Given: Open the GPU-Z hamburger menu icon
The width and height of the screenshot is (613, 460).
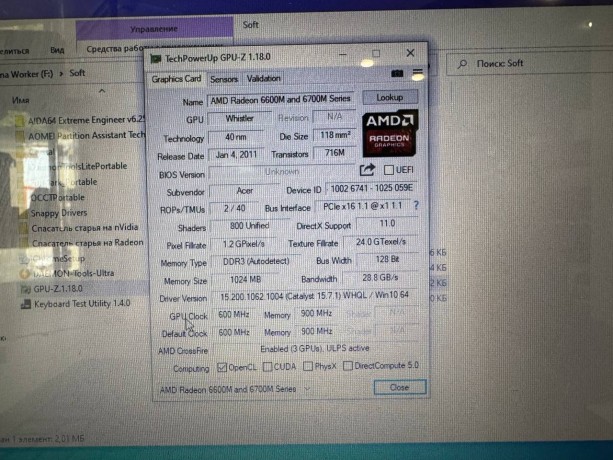Looking at the screenshot, I should tap(417, 72).
